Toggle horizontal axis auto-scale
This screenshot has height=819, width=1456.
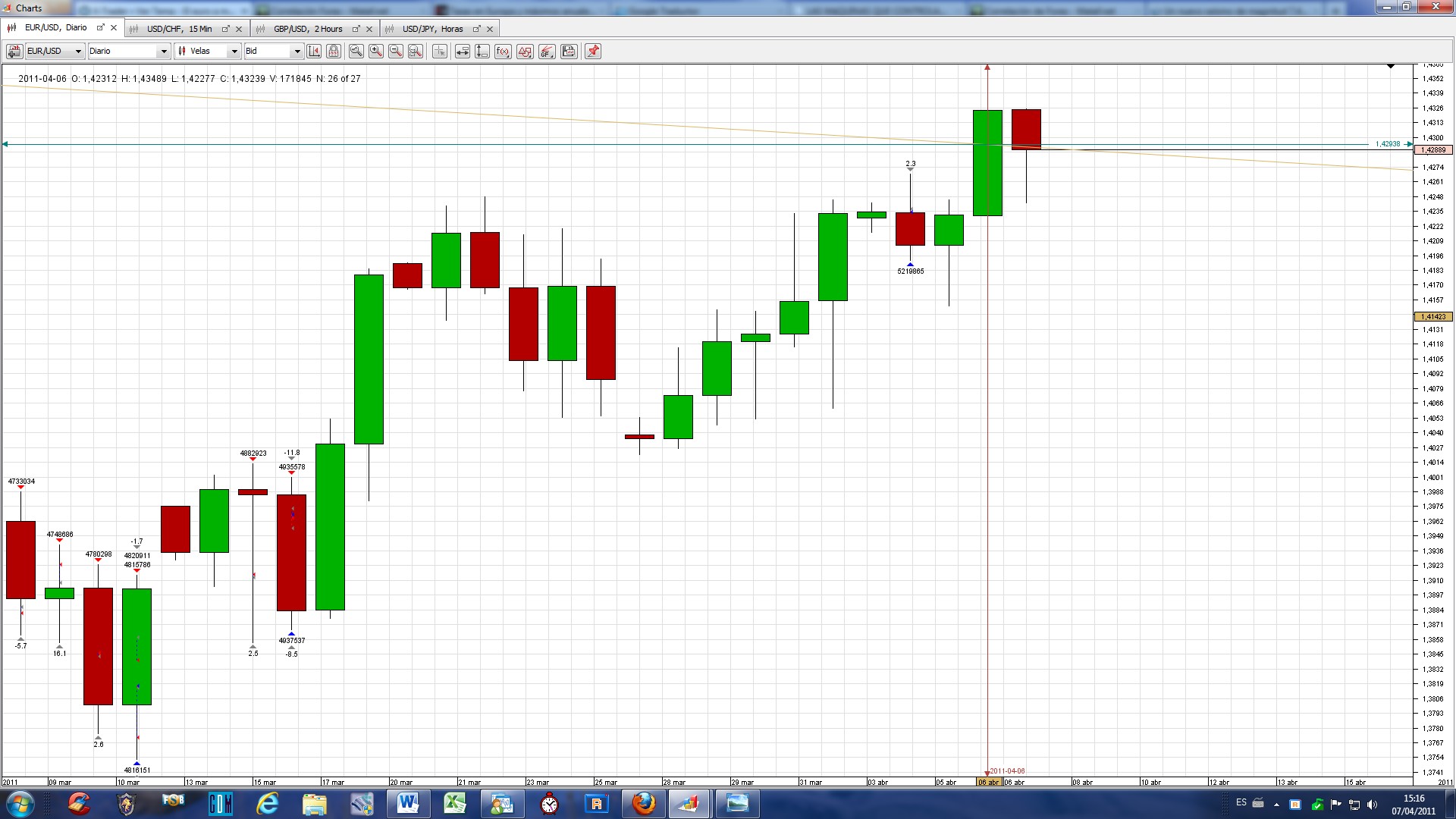(462, 51)
